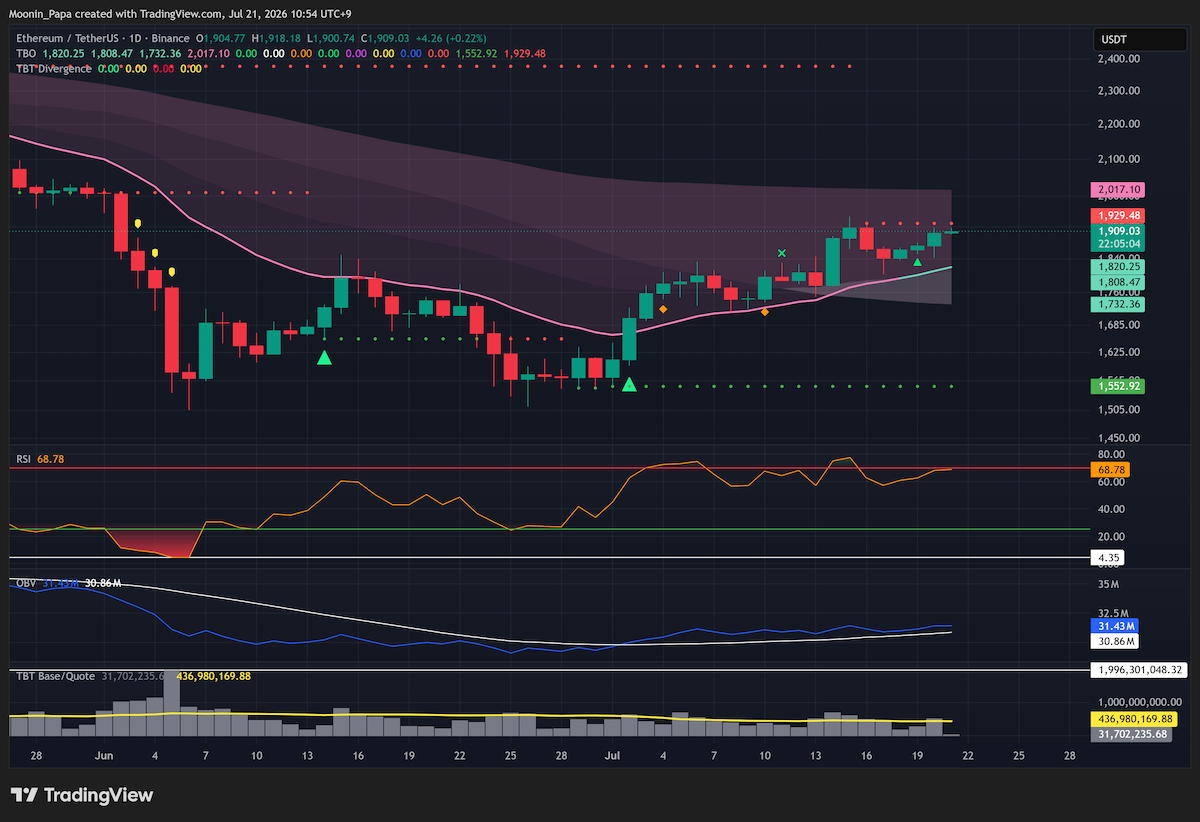Click the orange diamond marker near Jul 4

click(663, 310)
